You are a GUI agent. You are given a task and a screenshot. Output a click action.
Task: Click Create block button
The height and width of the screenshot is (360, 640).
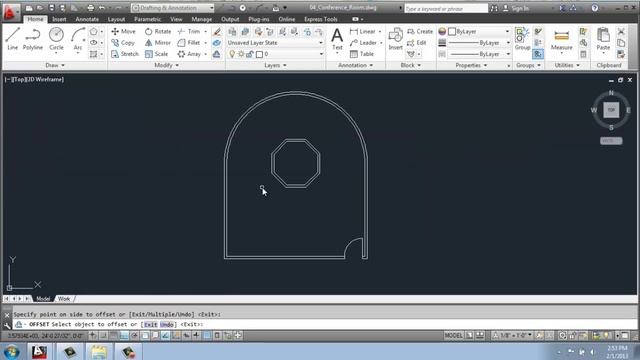pyautogui.click(x=420, y=31)
